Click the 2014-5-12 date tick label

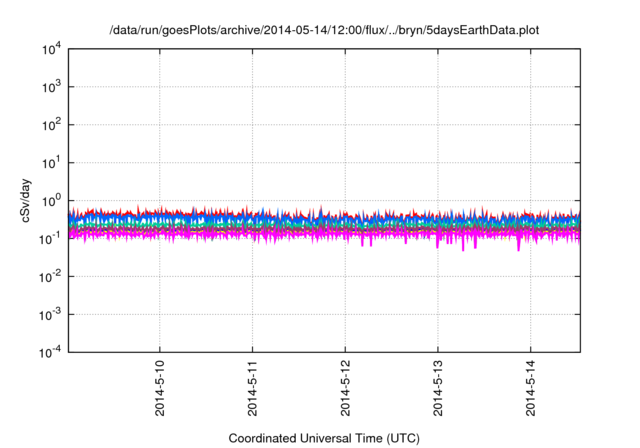click(x=345, y=388)
